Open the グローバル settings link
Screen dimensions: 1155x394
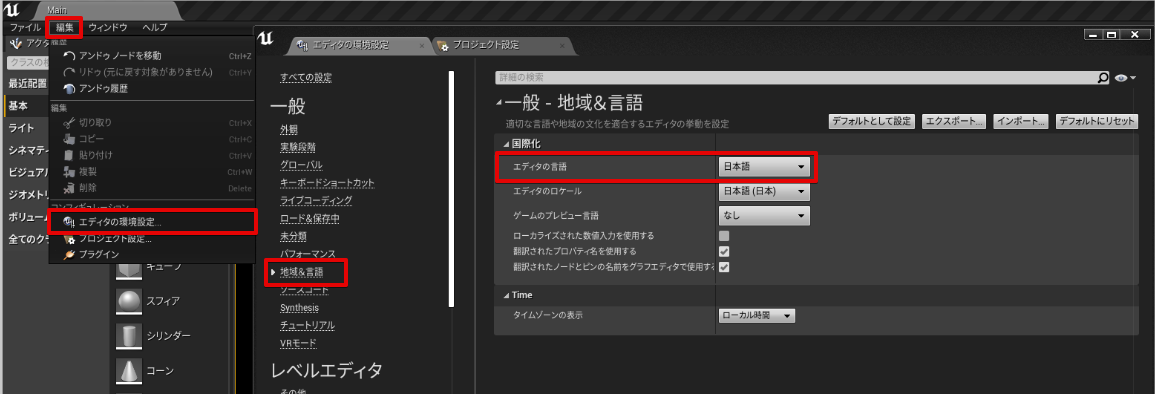tap(301, 164)
